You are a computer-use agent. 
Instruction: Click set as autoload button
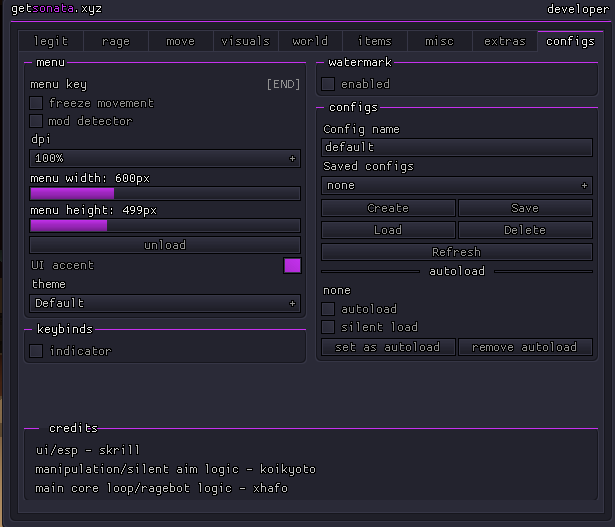(388, 347)
